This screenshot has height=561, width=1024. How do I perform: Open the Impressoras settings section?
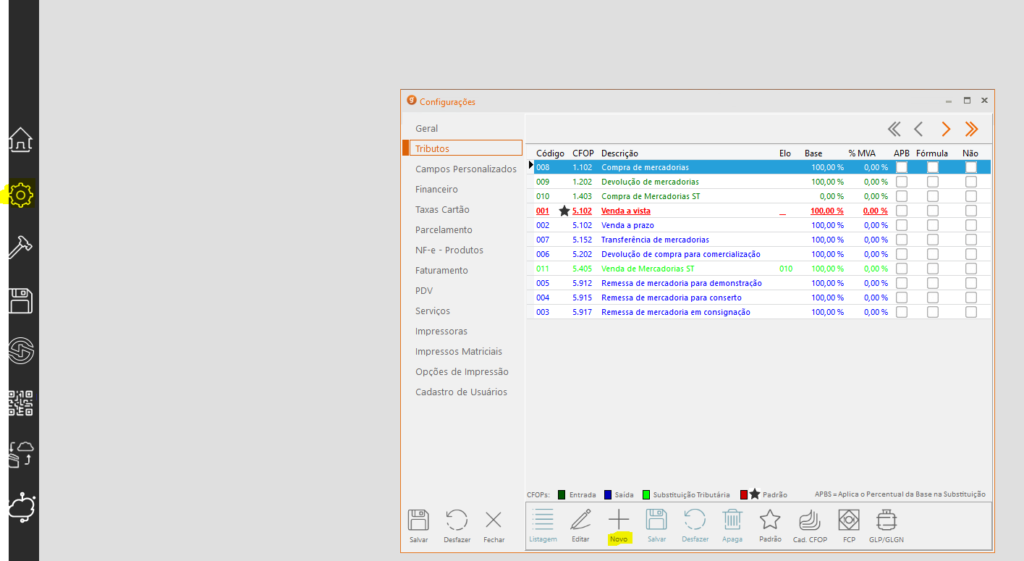click(441, 331)
